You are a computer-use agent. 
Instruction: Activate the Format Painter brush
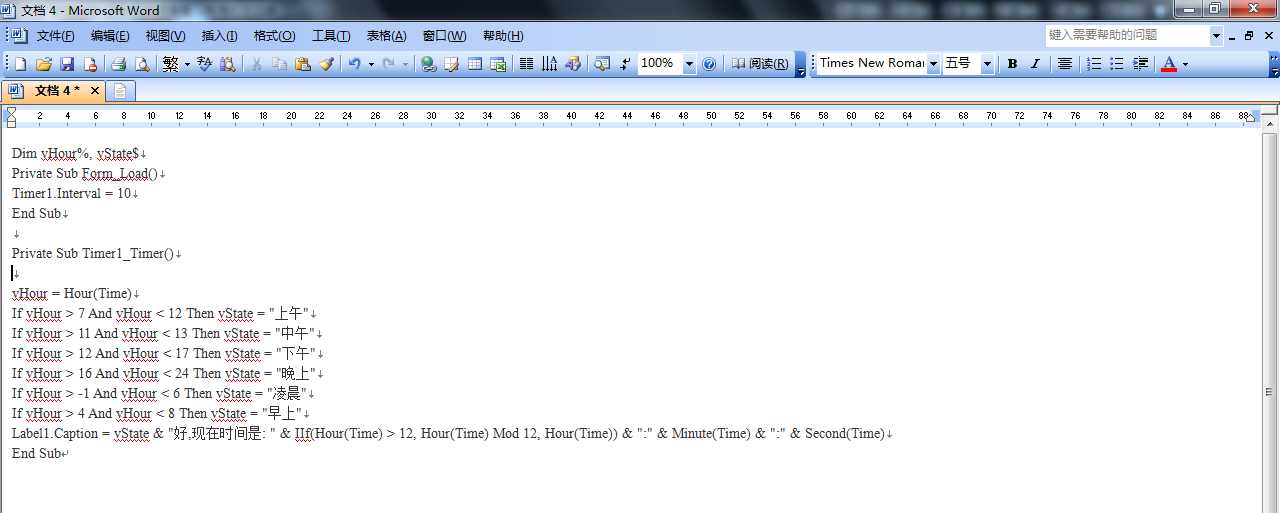point(325,63)
